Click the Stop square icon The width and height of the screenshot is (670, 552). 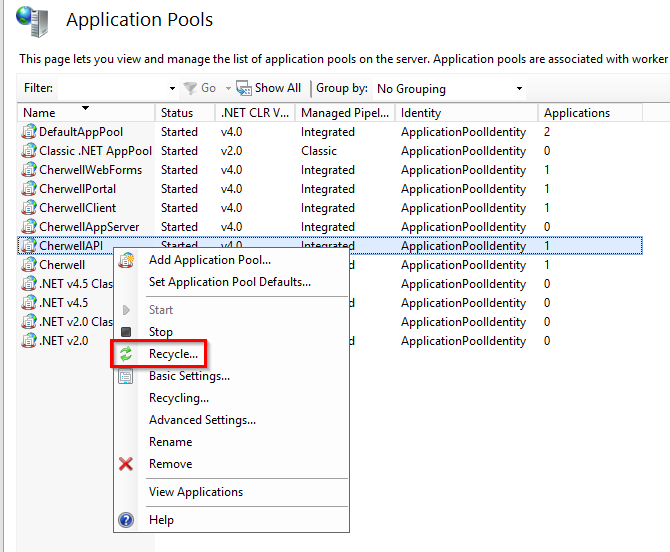pos(126,332)
